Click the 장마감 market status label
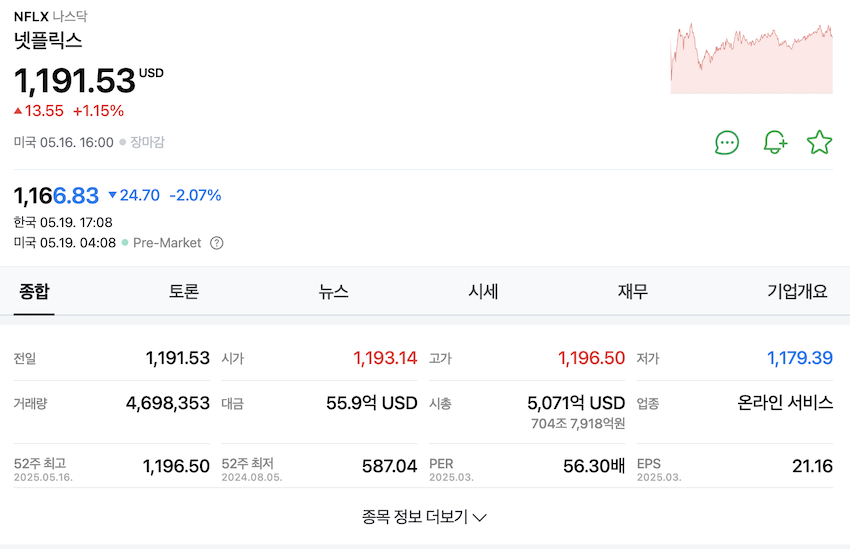The width and height of the screenshot is (850, 549). [147, 142]
